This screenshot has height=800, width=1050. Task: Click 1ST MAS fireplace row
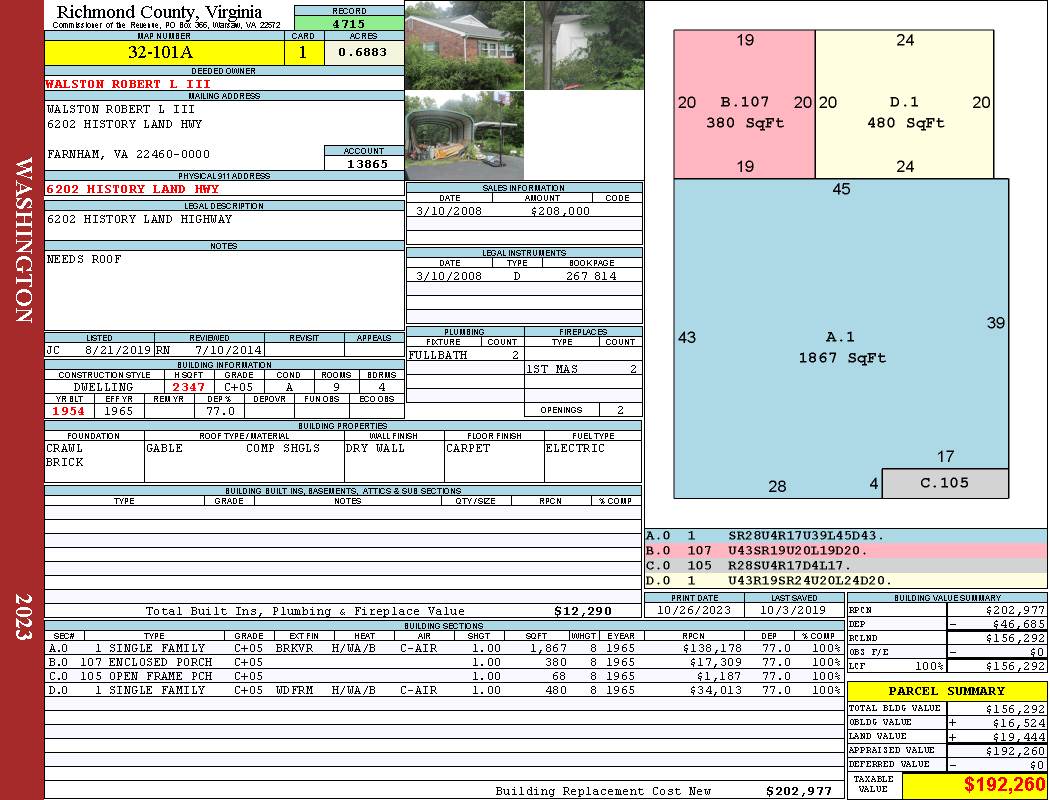(583, 369)
